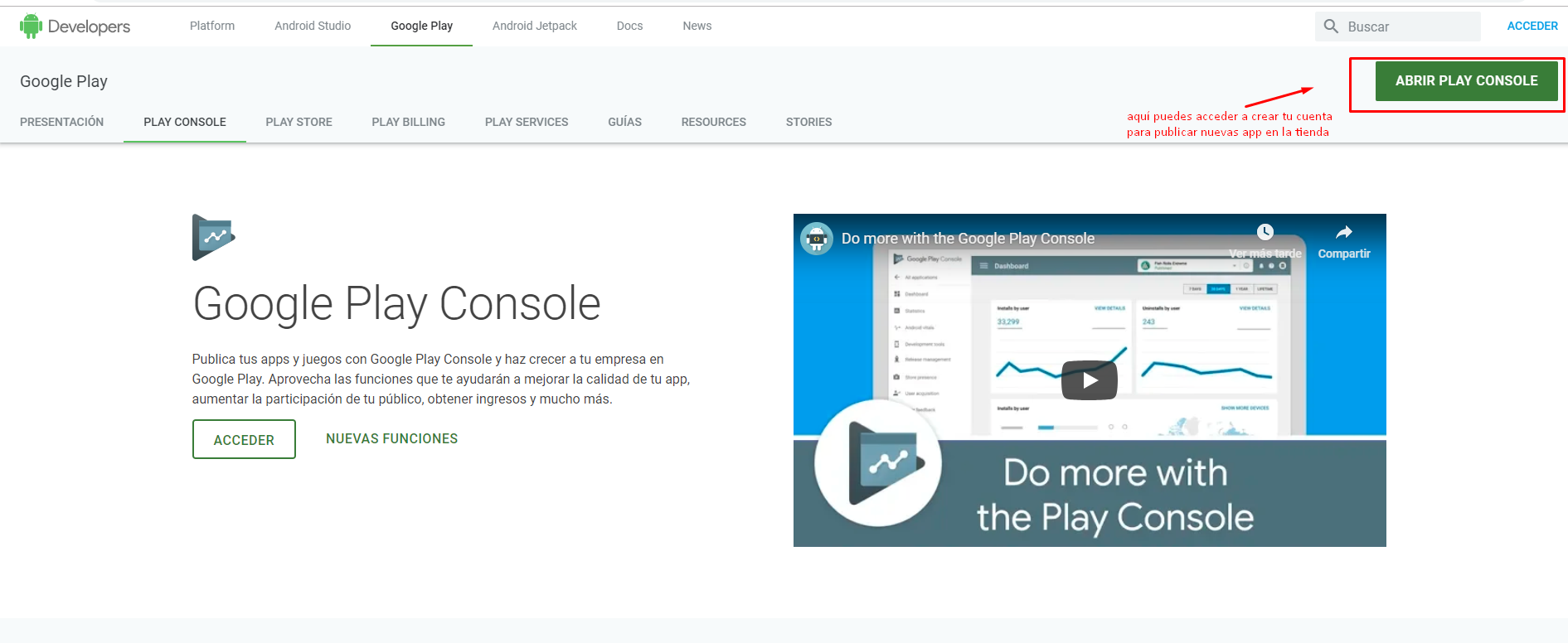This screenshot has height=643, width=1568.
Task: Open the Platform menu item
Action: [212, 26]
